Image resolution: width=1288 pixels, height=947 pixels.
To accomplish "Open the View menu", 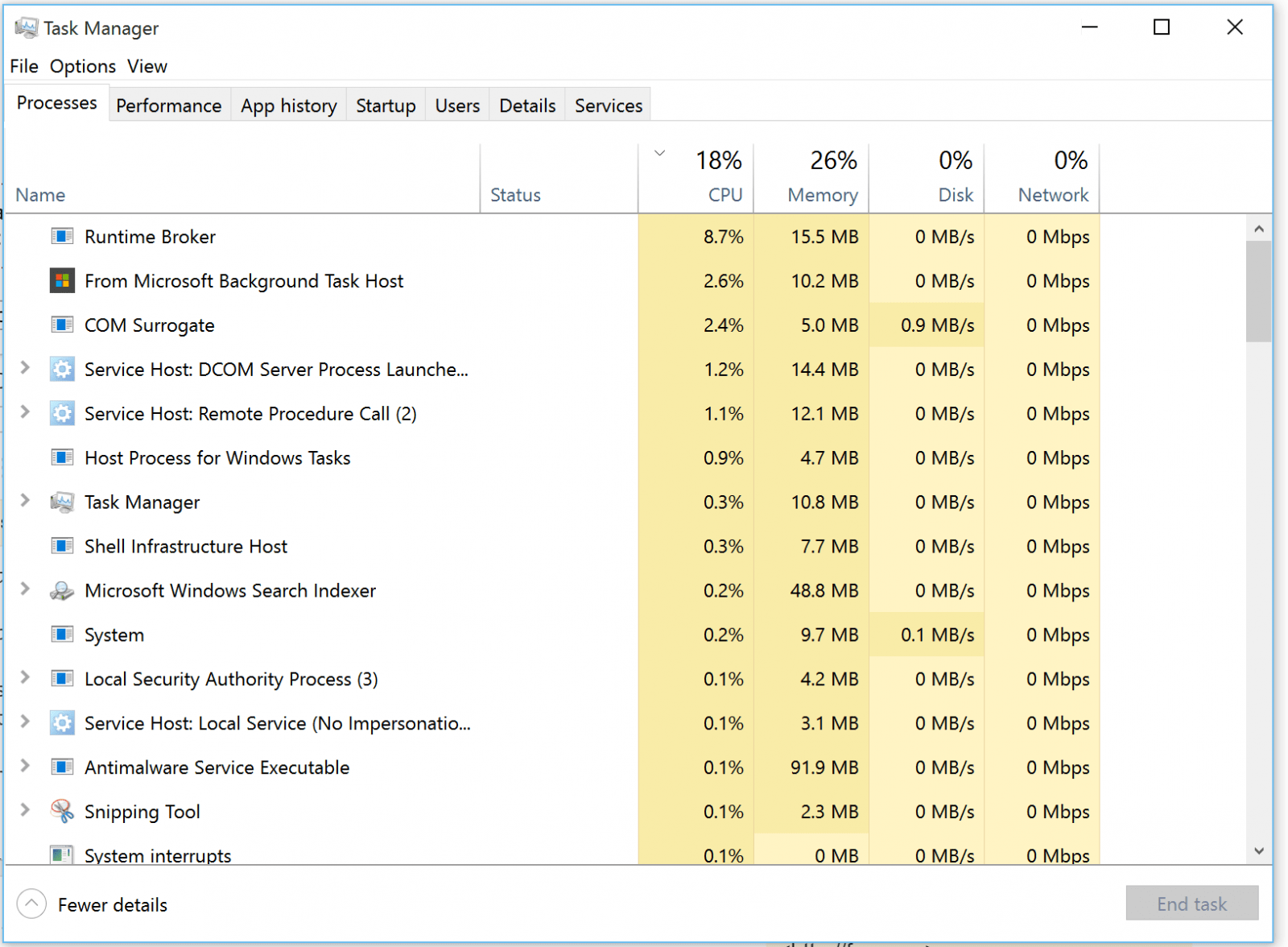I will [x=147, y=66].
